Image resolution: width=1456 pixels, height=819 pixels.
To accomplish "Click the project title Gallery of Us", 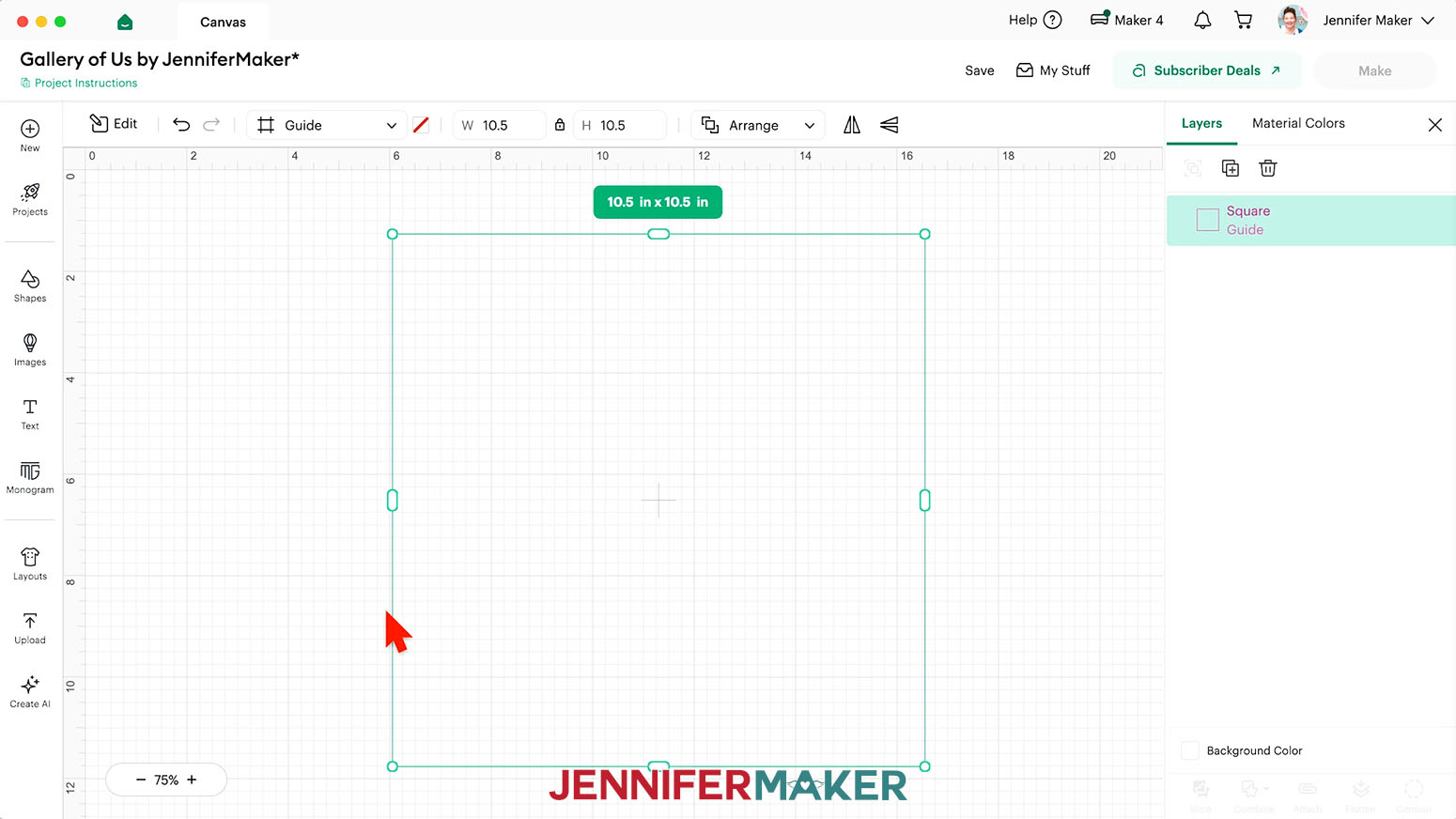I will coord(160,59).
